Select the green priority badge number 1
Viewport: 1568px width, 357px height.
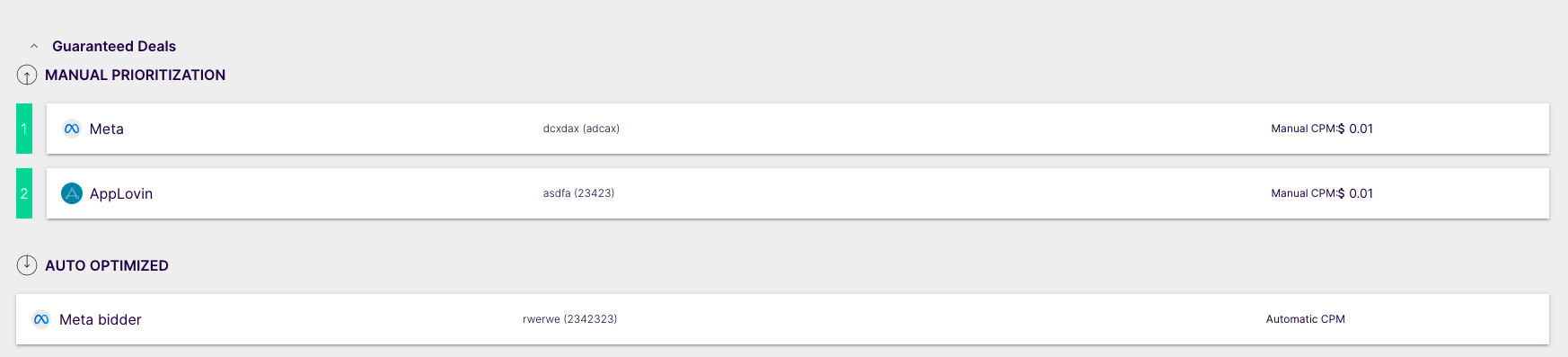click(x=24, y=129)
